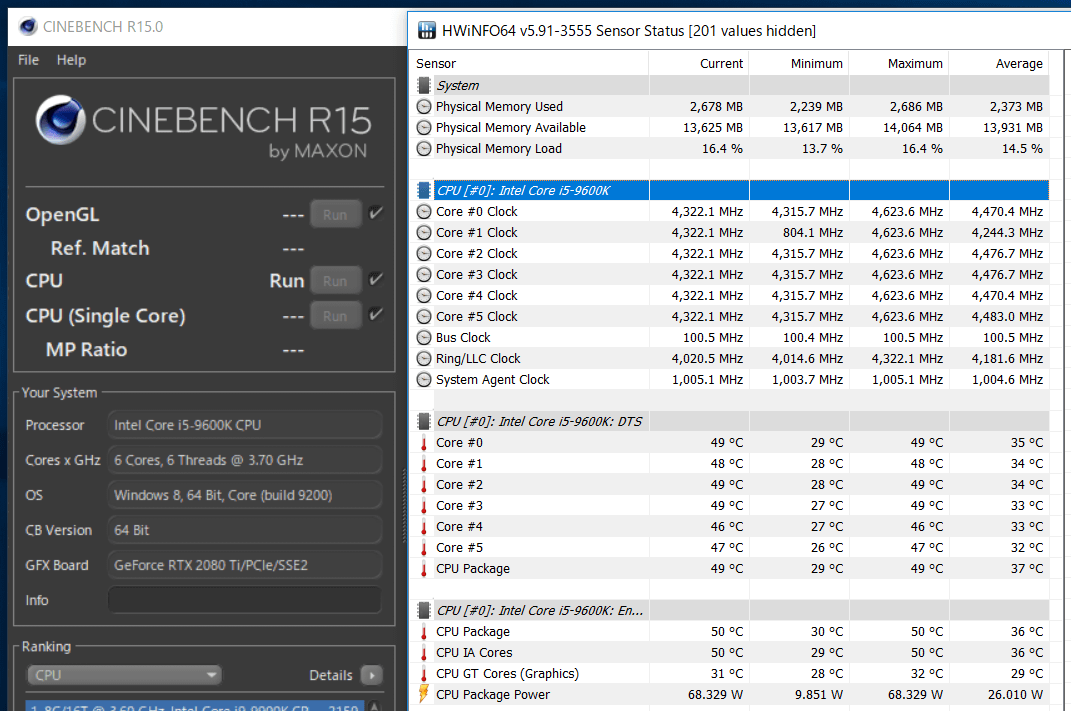The image size is (1071, 711).
Task: Click the Info input field
Action: (x=245, y=600)
